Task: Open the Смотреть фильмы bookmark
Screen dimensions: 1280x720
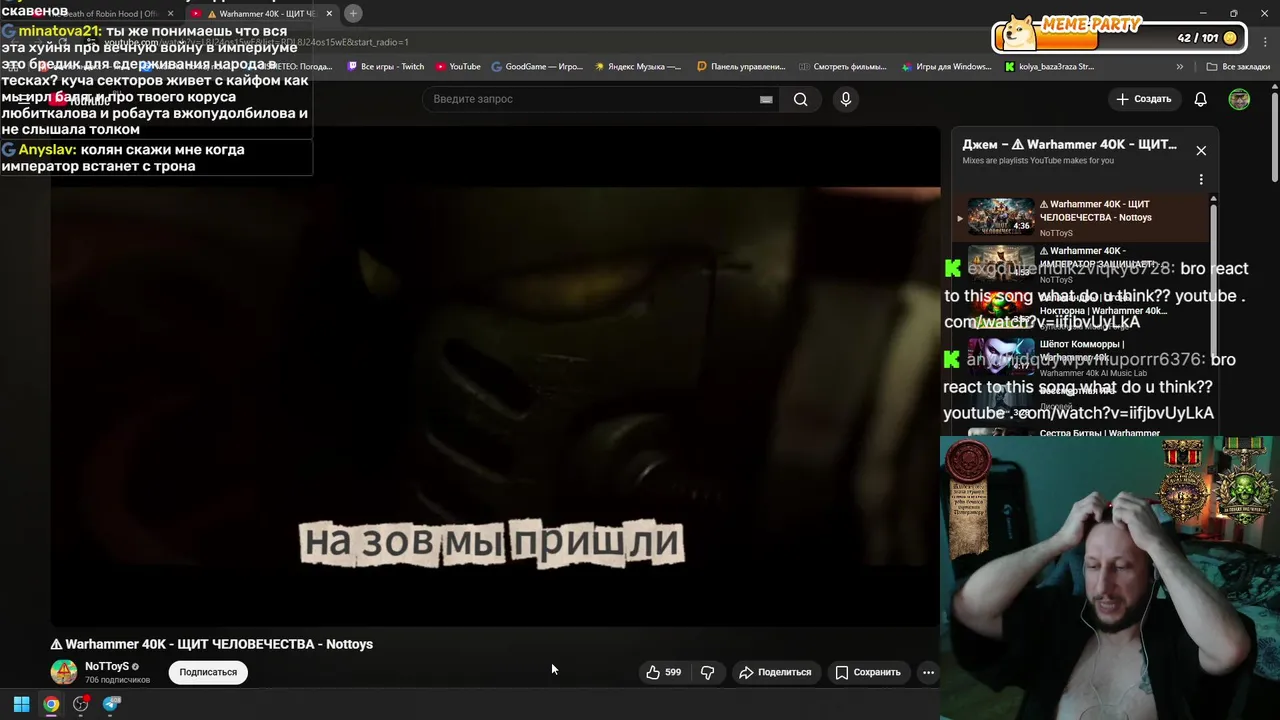Action: tap(843, 67)
